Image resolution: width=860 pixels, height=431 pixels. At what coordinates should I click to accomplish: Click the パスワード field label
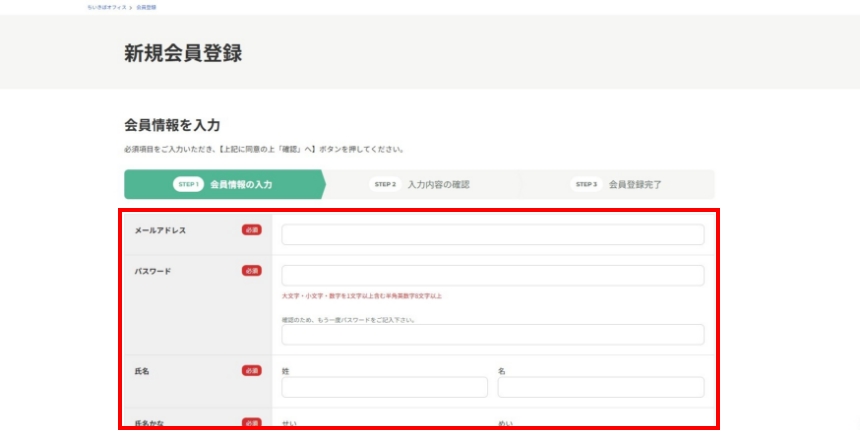(x=153, y=270)
